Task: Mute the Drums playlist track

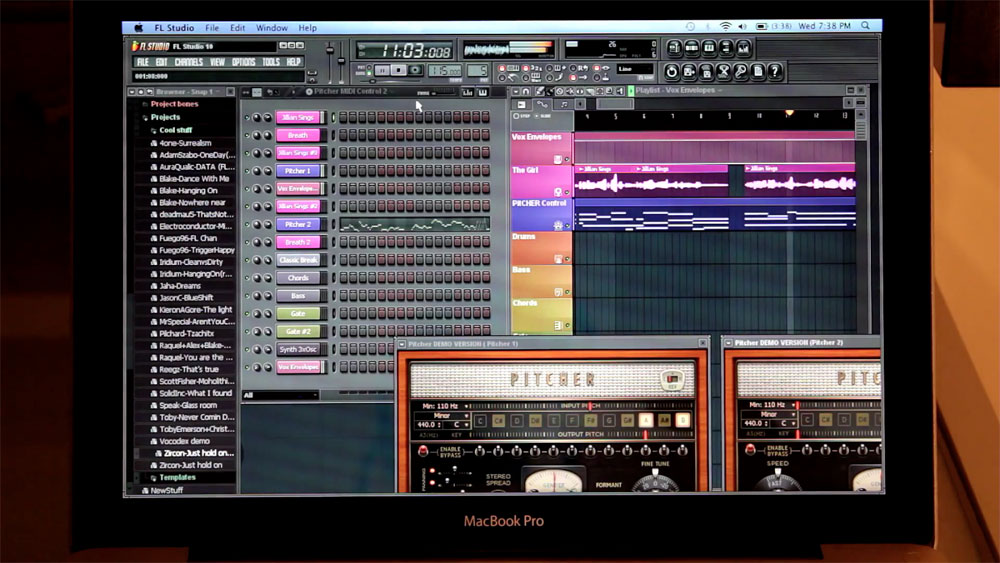Action: tap(567, 259)
